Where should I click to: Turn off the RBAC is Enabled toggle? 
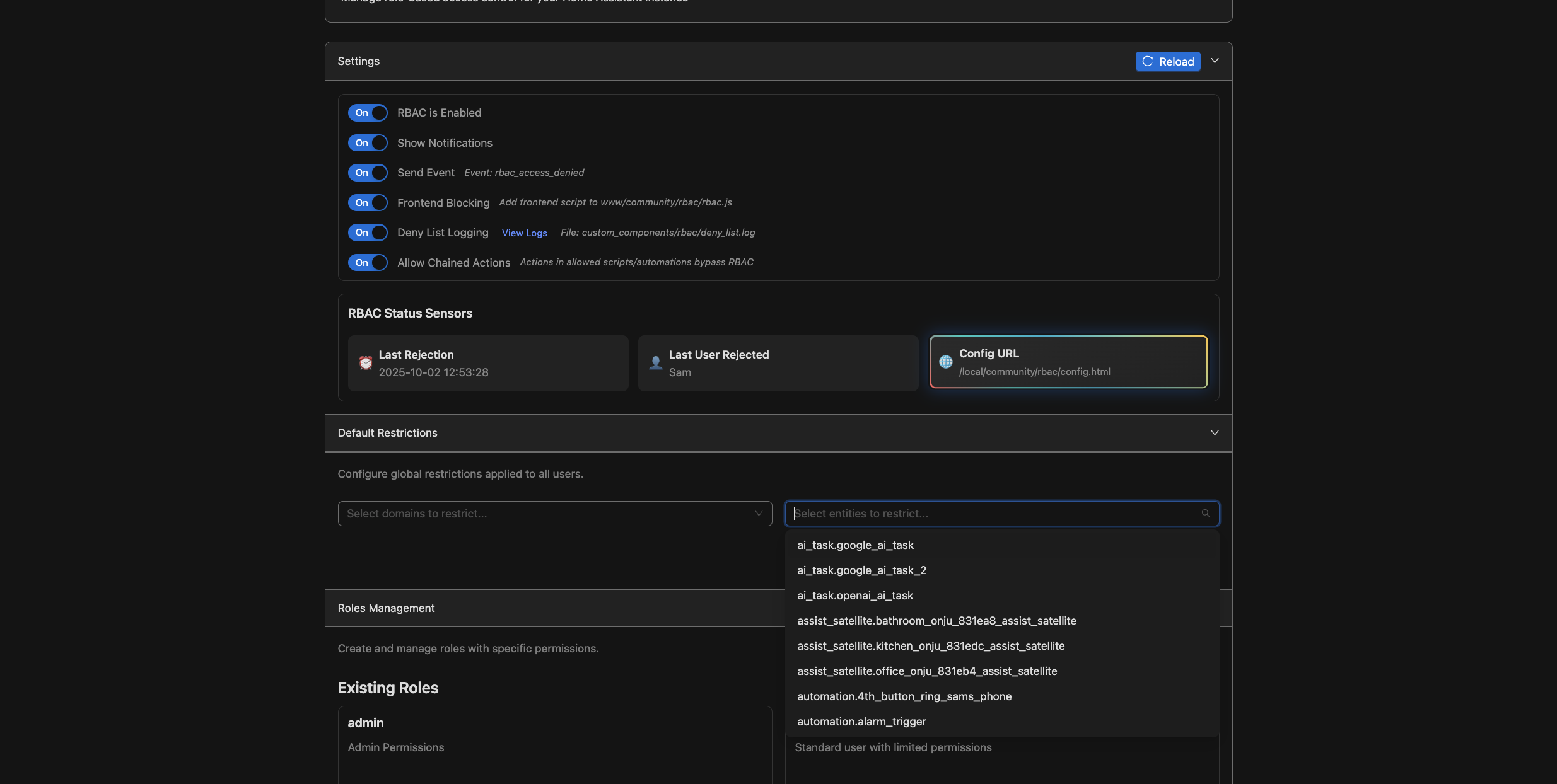click(368, 113)
